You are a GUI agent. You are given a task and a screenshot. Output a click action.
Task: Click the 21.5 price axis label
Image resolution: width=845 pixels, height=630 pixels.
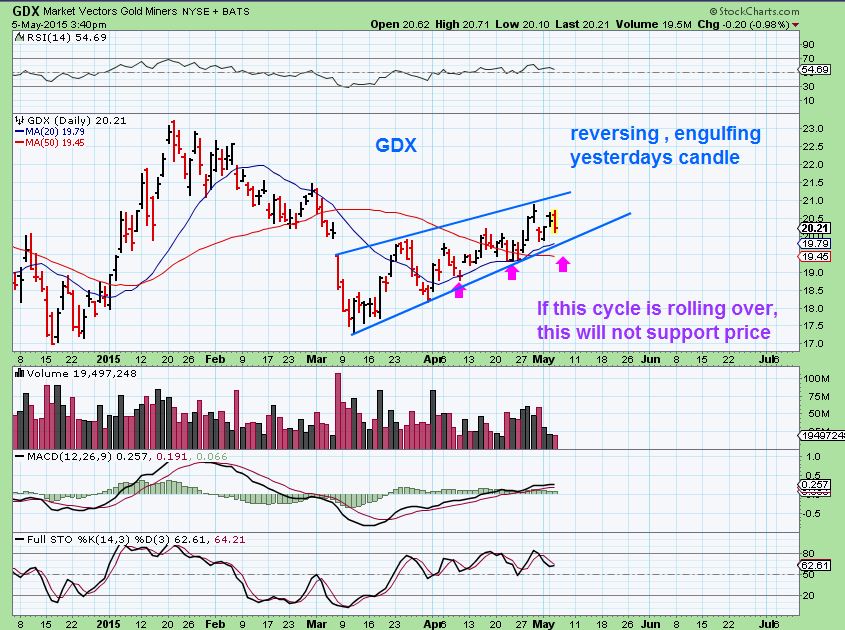tap(813, 183)
